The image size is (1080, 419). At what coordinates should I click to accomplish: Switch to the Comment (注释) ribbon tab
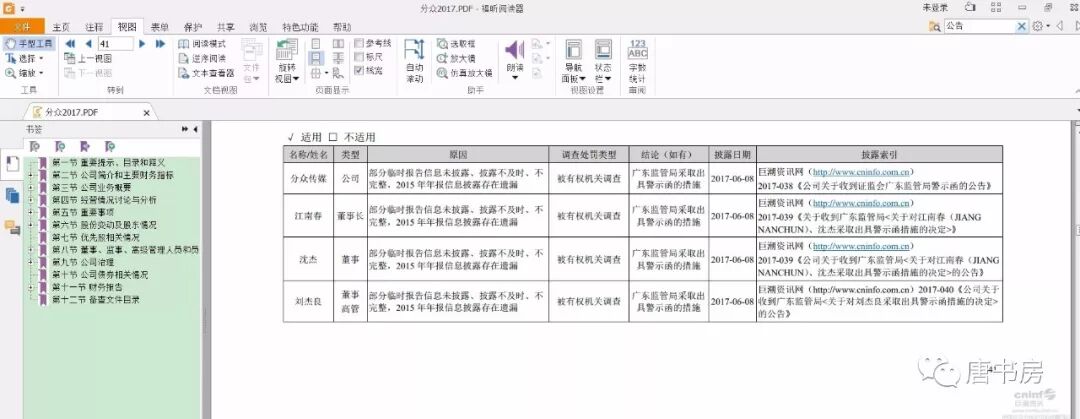click(x=94, y=27)
